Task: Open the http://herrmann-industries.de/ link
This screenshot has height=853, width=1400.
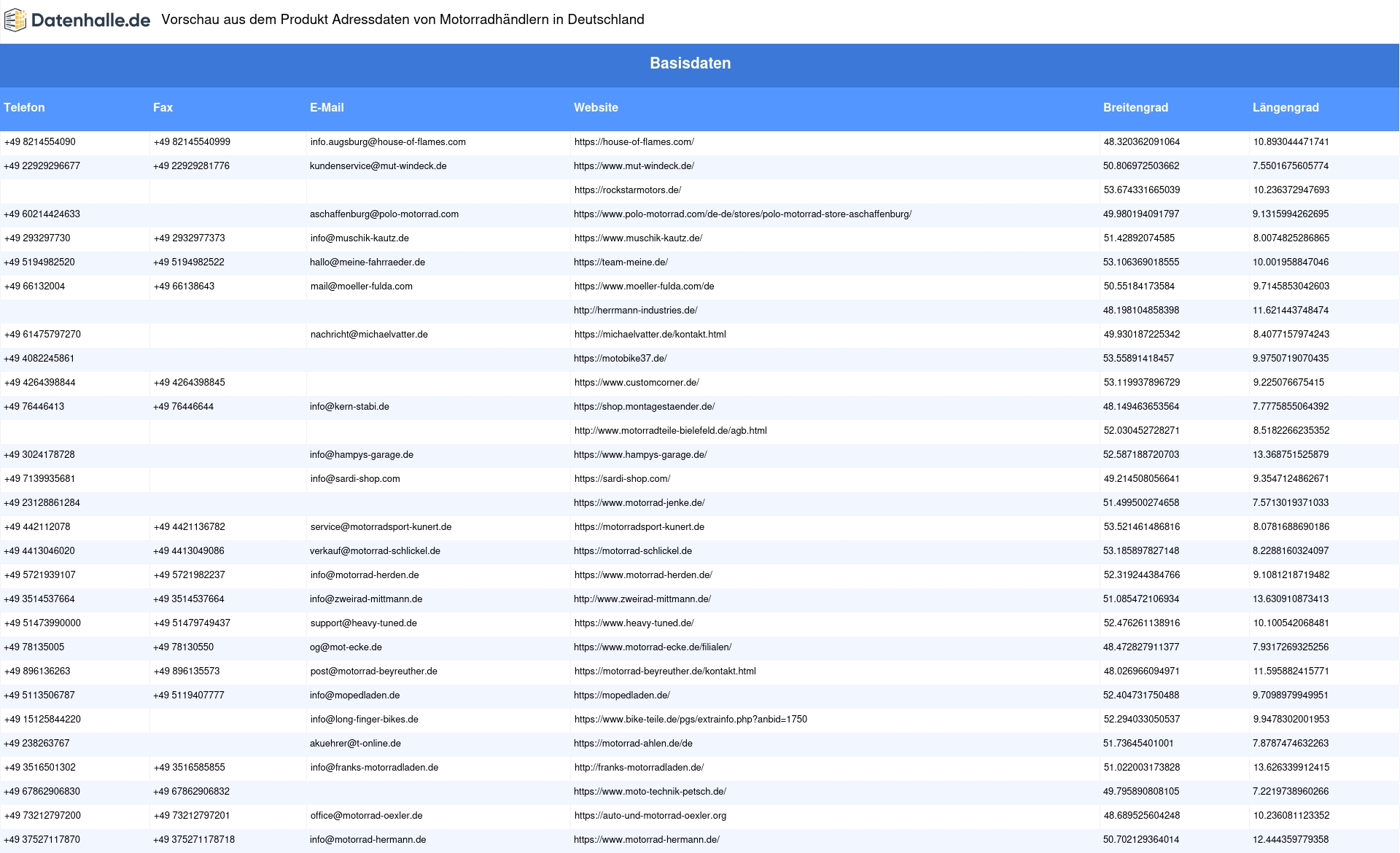Action: [635, 311]
